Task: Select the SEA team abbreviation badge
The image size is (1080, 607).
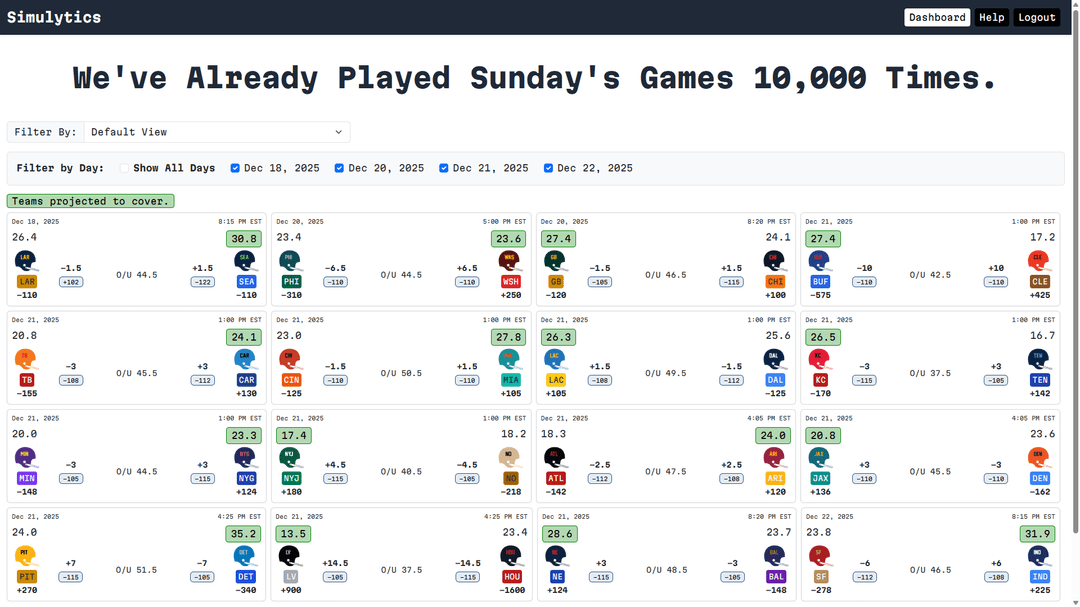Action: pyautogui.click(x=246, y=282)
